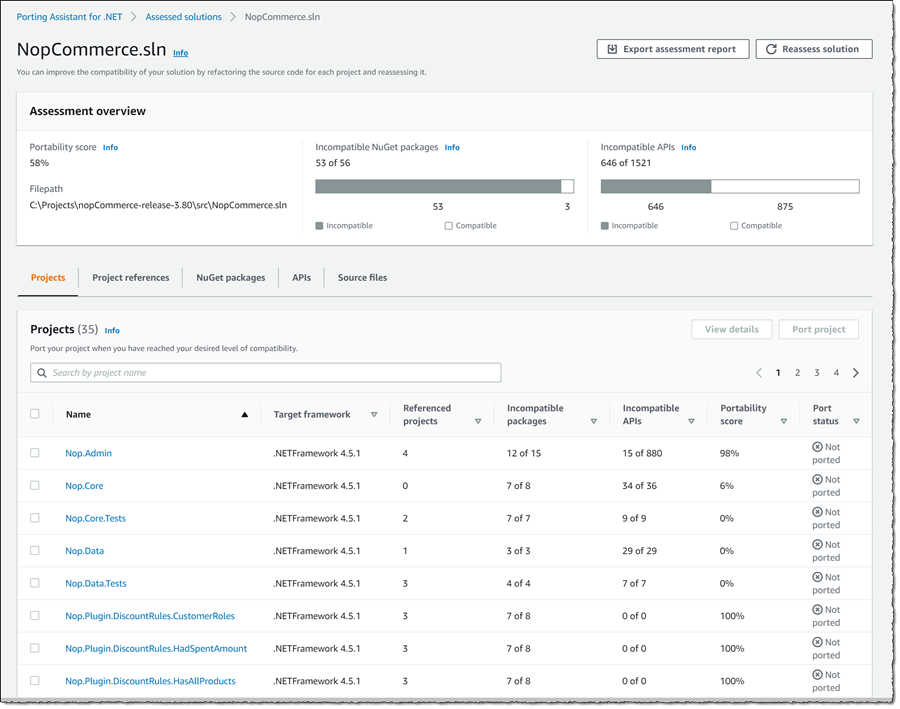Click Not ported status icon for Nop.Data
This screenshot has width=900, height=709.
tap(817, 544)
